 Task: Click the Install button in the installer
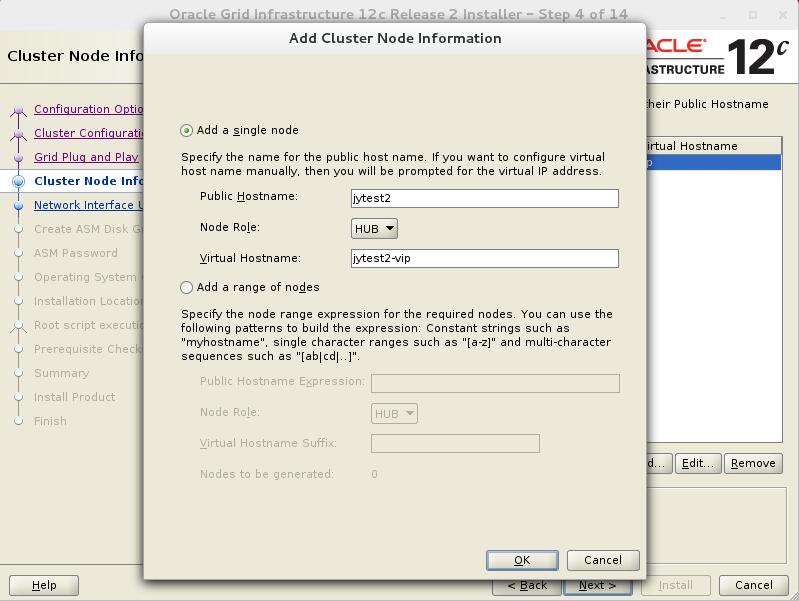[x=676, y=585]
